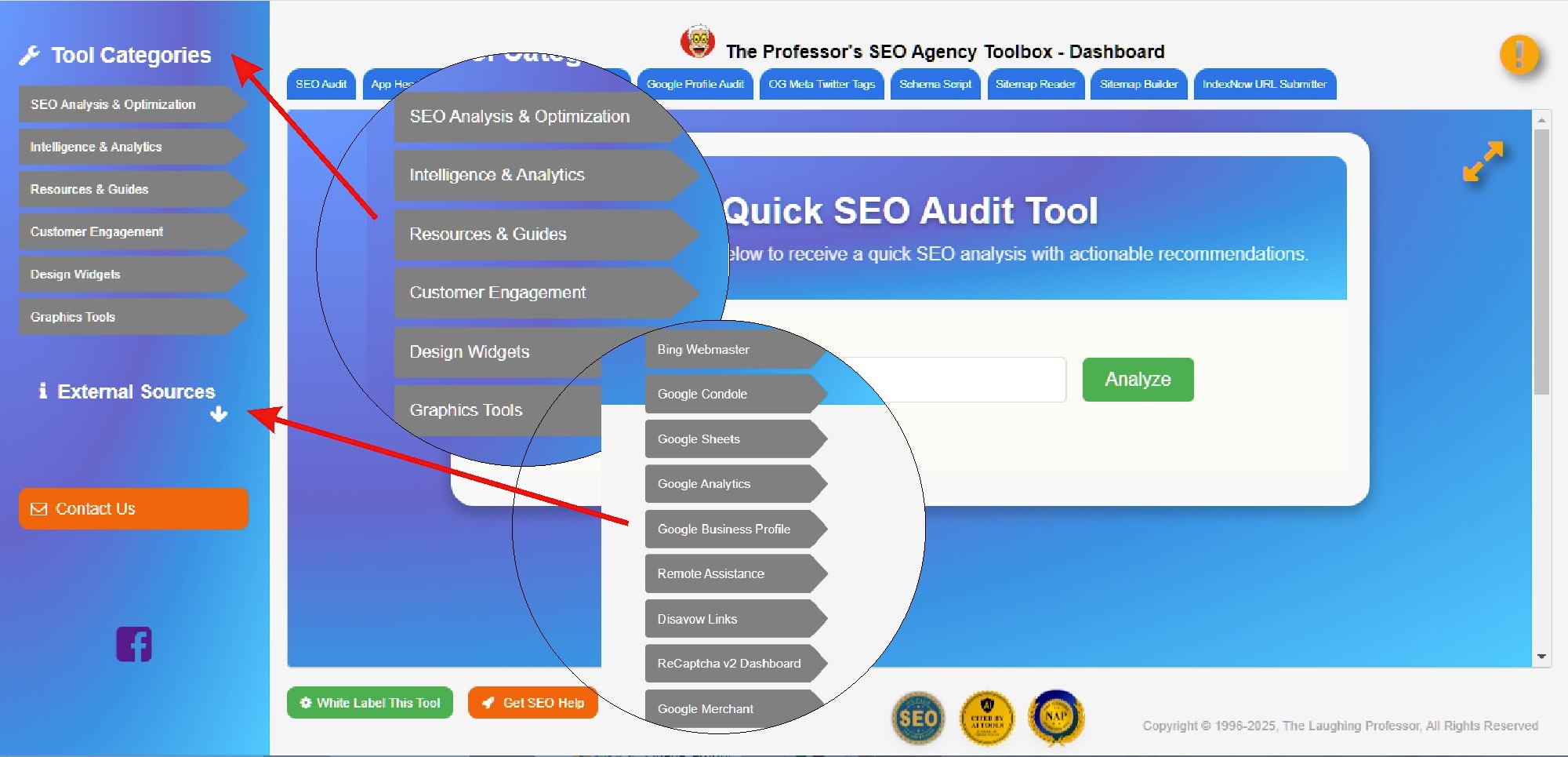The image size is (1568, 757).
Task: Select the Sitemap Builder tab
Action: (1138, 84)
